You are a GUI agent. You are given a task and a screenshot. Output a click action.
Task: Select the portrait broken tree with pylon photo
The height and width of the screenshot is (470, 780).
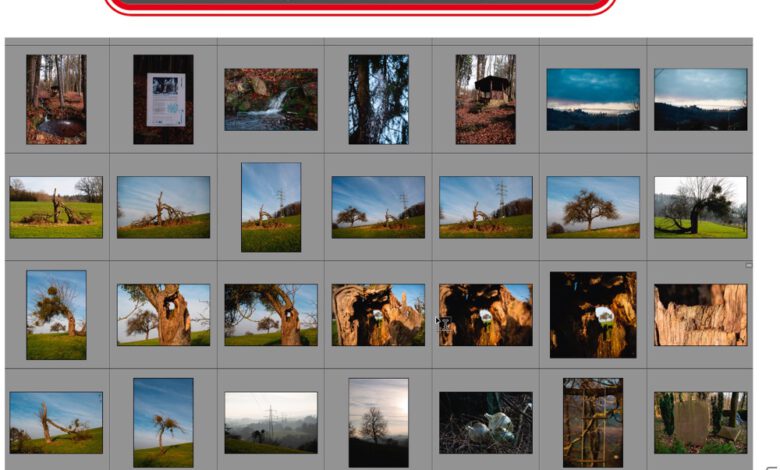271,207
